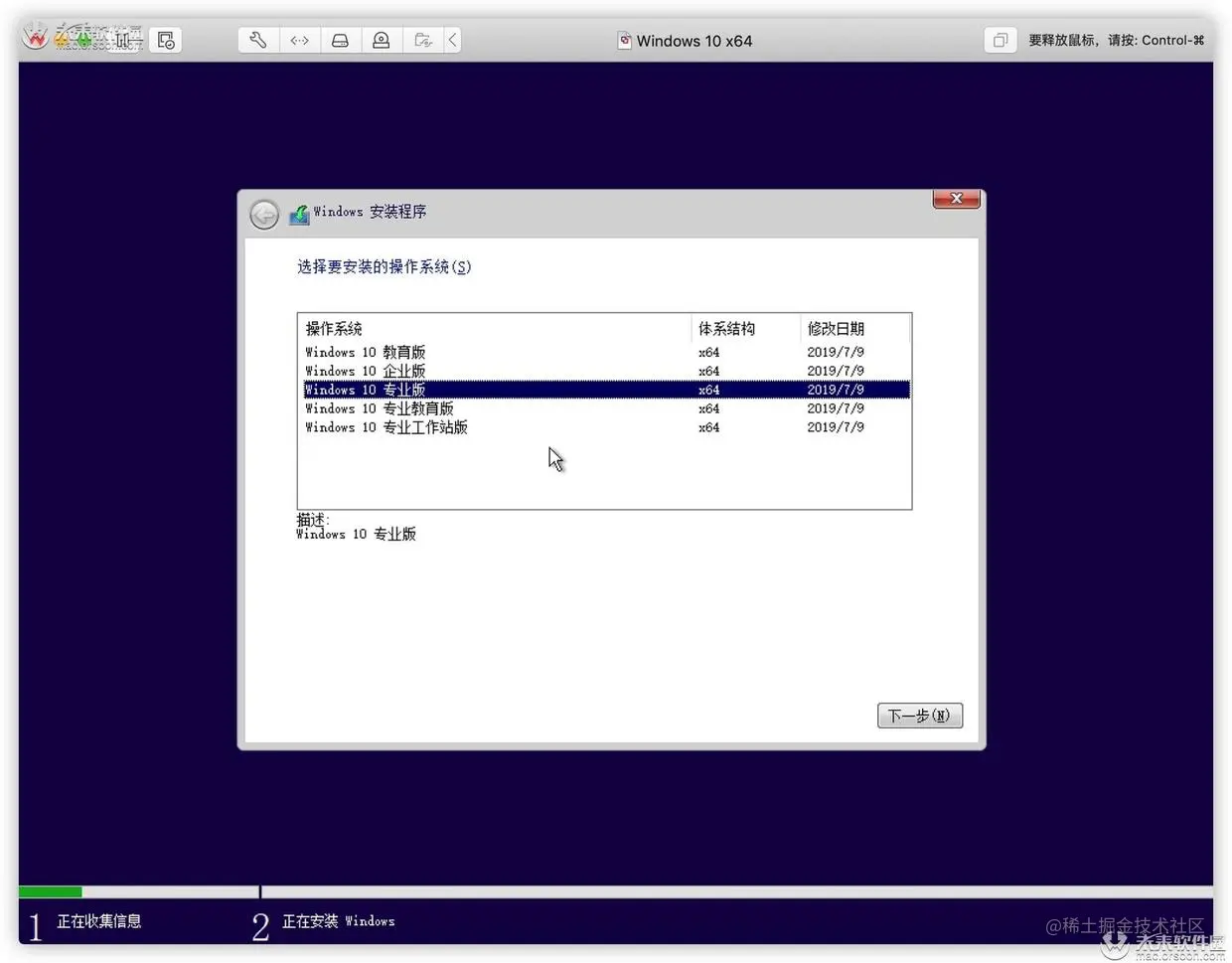Select Windows 10 教育版 row
1232x963 pixels.
tap(605, 352)
